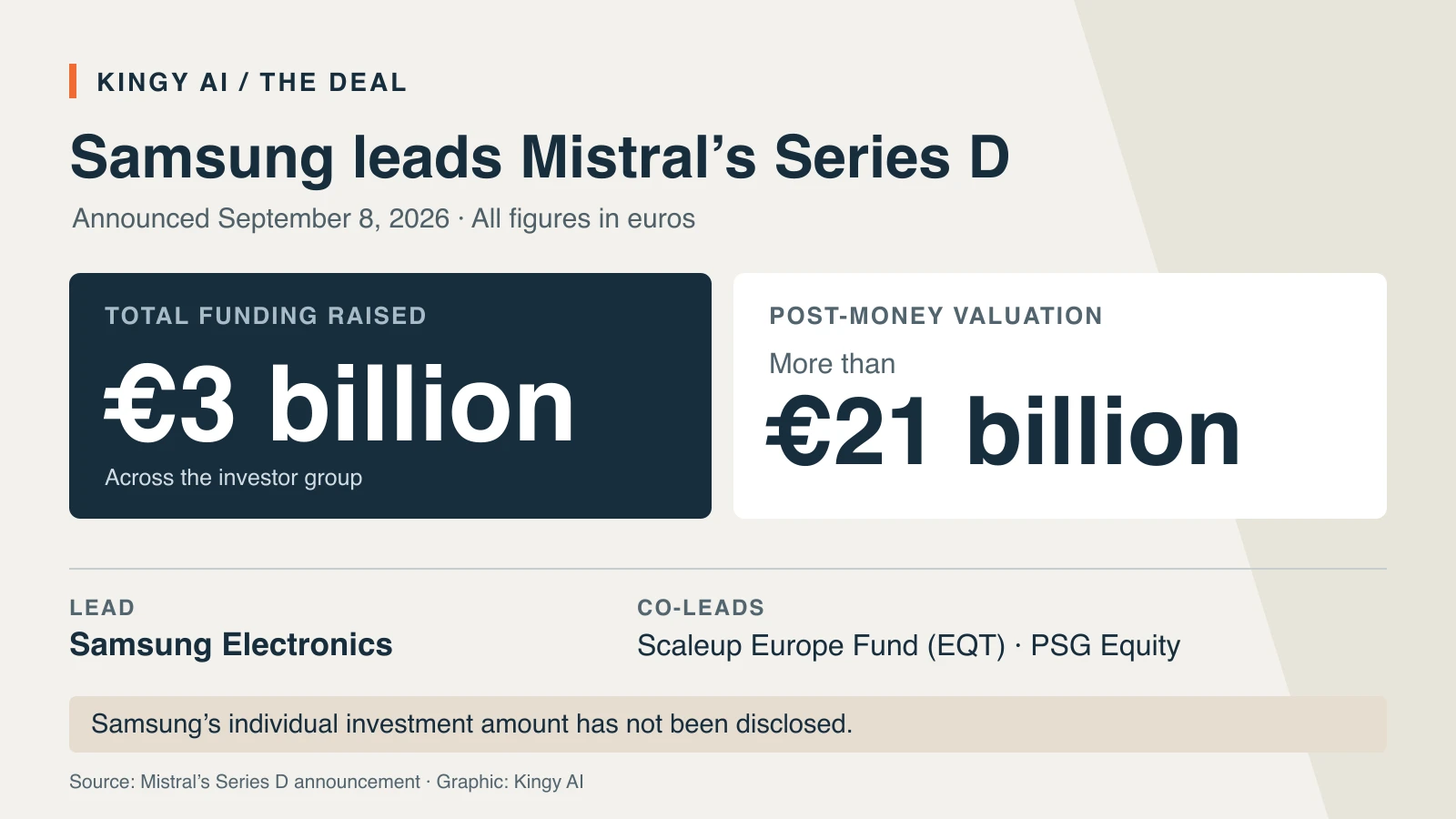Click the €3 billion figure
1456x819 pixels.
339,404
